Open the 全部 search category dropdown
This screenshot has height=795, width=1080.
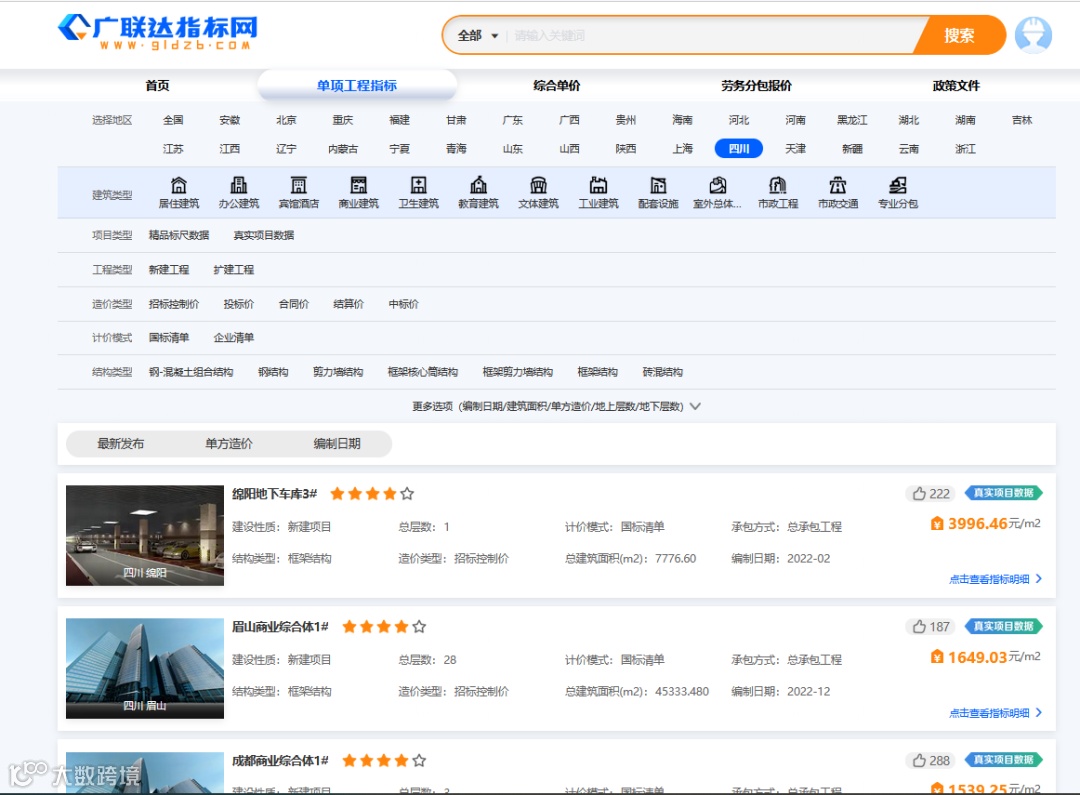pyautogui.click(x=477, y=35)
